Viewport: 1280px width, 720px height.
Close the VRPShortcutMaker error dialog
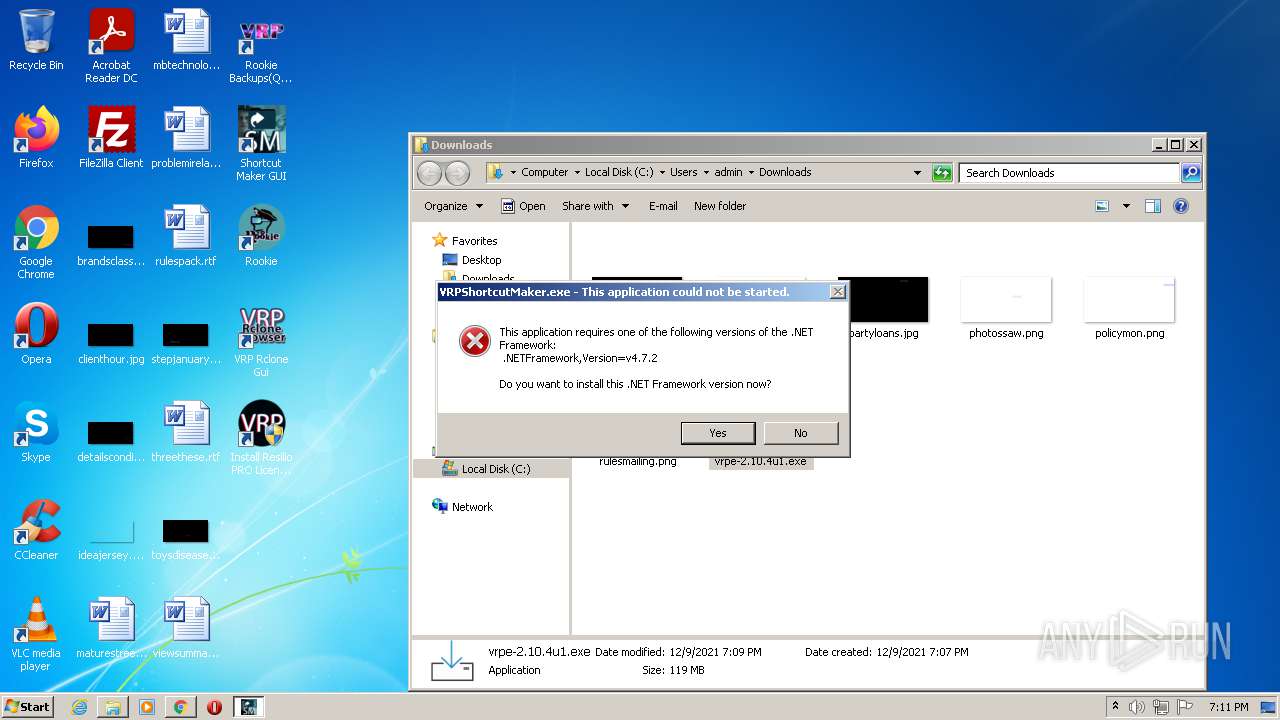838,292
